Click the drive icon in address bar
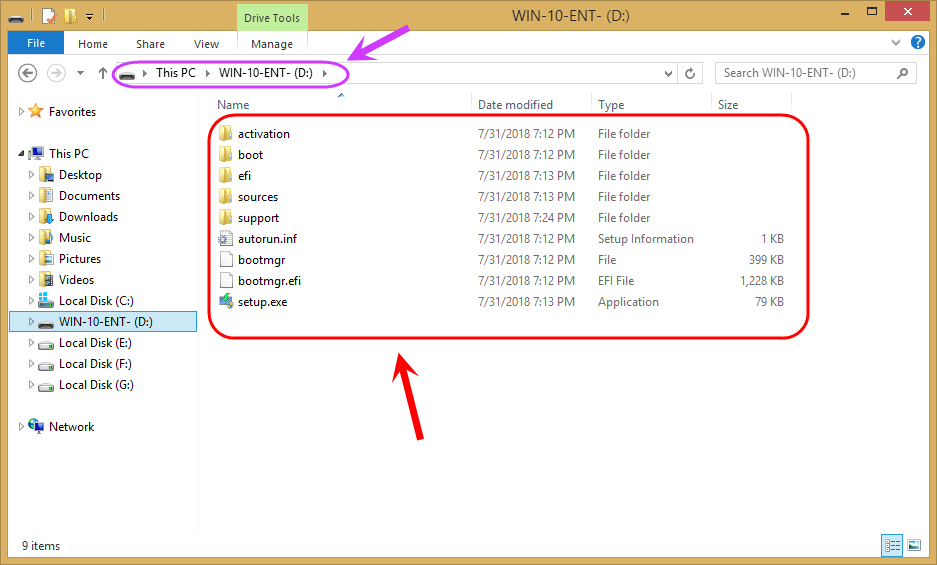Viewport: 937px width, 565px height. point(127,74)
